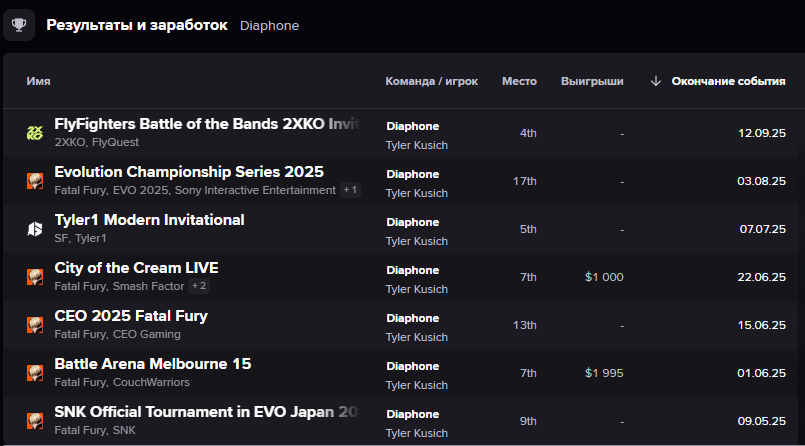Click the game icon for Battle Arena Melbourne 15
The image size is (805, 446).
(35, 373)
